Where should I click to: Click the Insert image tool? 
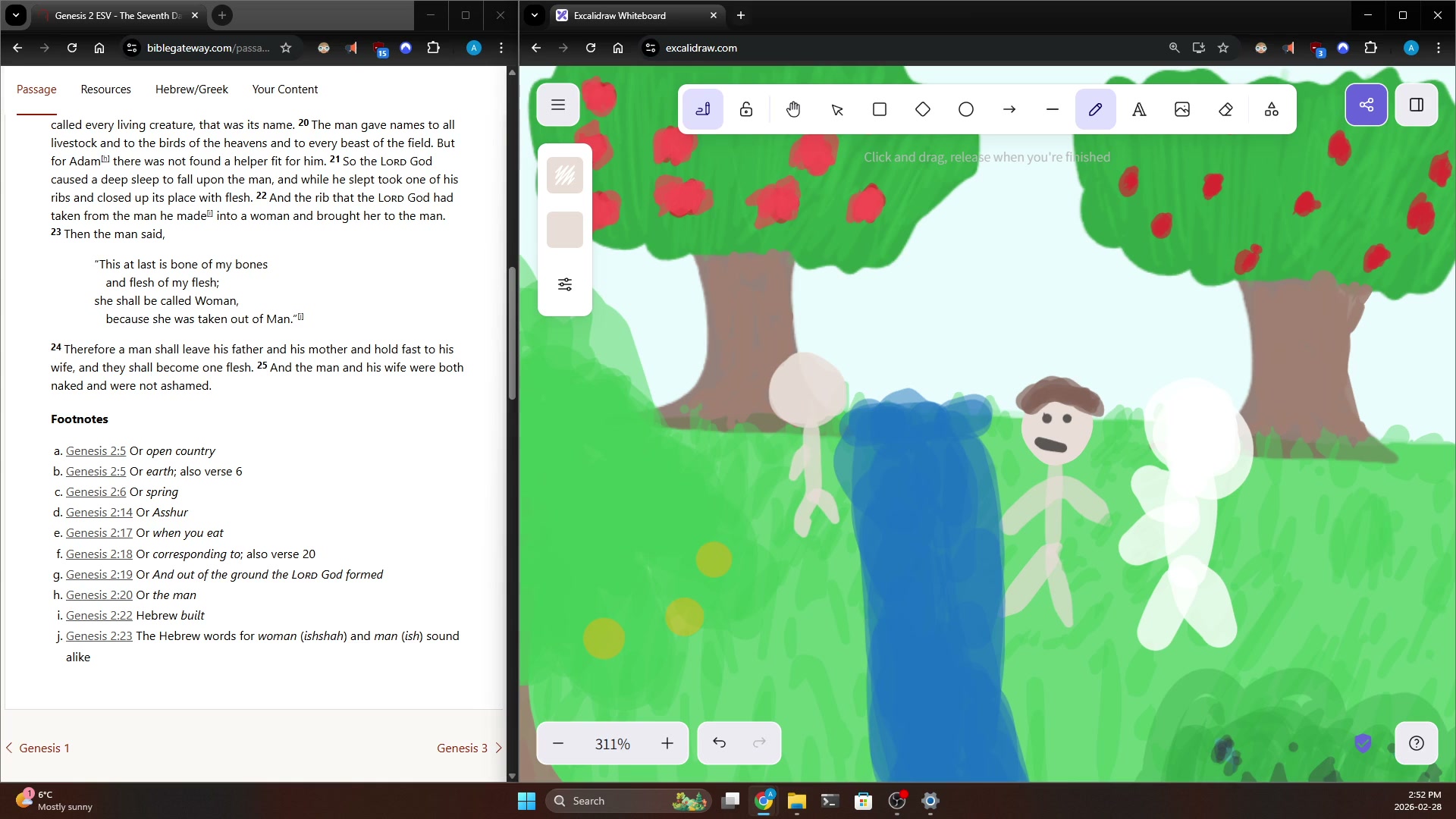tap(1181, 109)
